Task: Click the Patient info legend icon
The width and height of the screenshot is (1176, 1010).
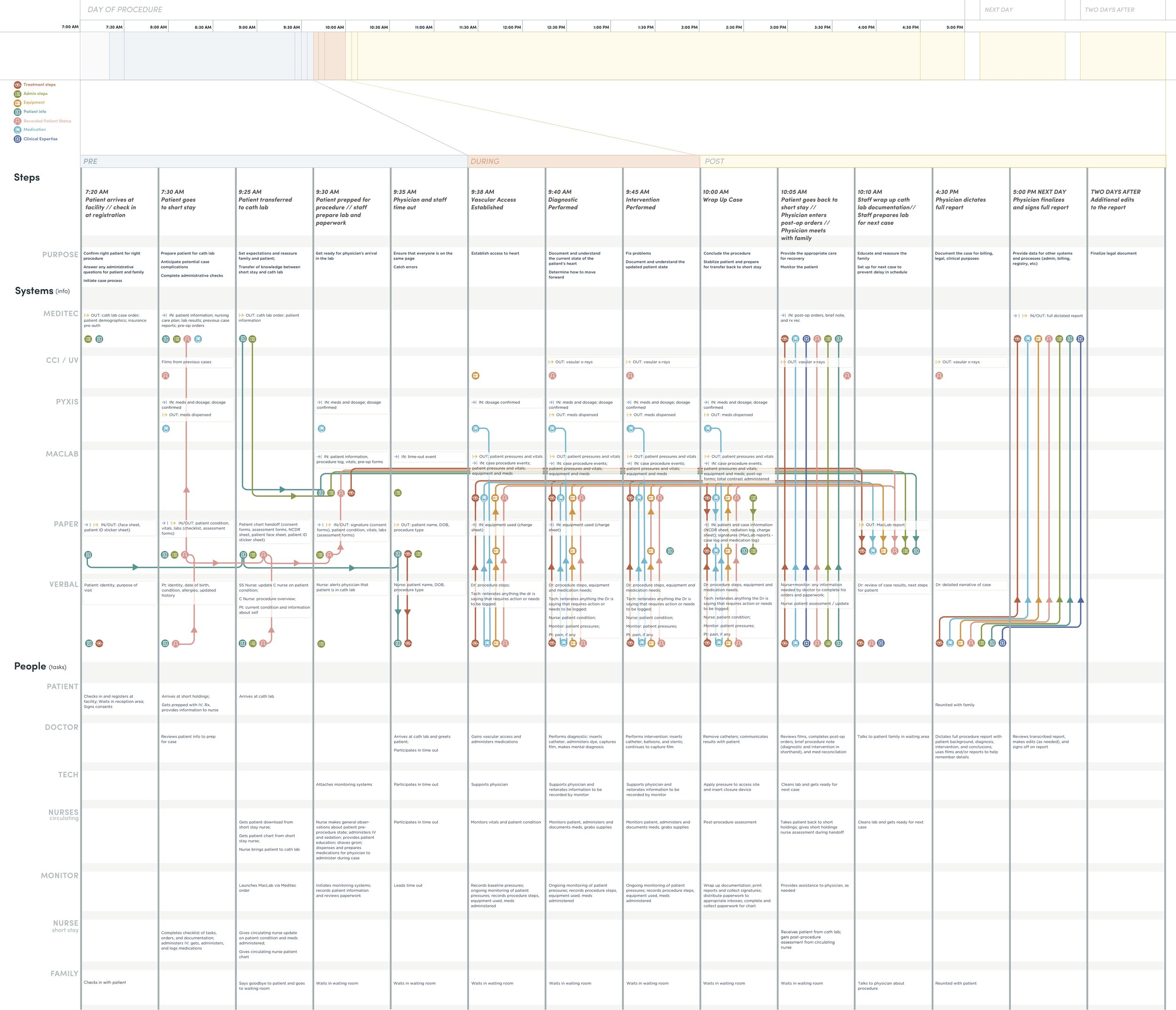Action: [17, 112]
